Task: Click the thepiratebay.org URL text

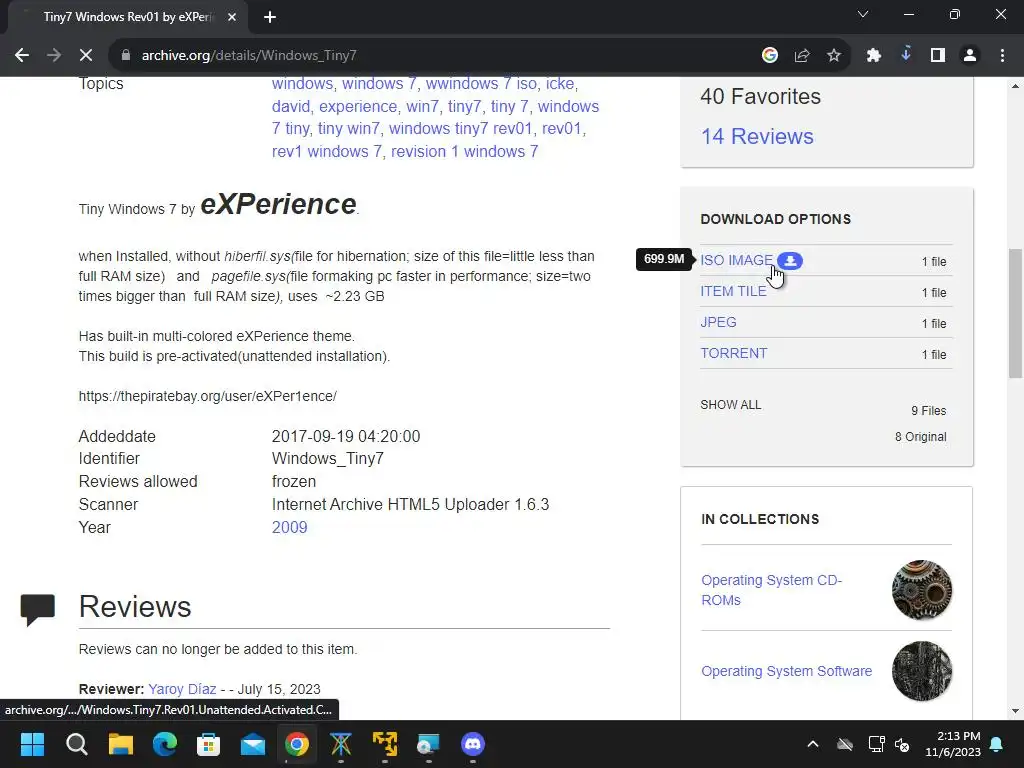Action: pyautogui.click(x=208, y=396)
